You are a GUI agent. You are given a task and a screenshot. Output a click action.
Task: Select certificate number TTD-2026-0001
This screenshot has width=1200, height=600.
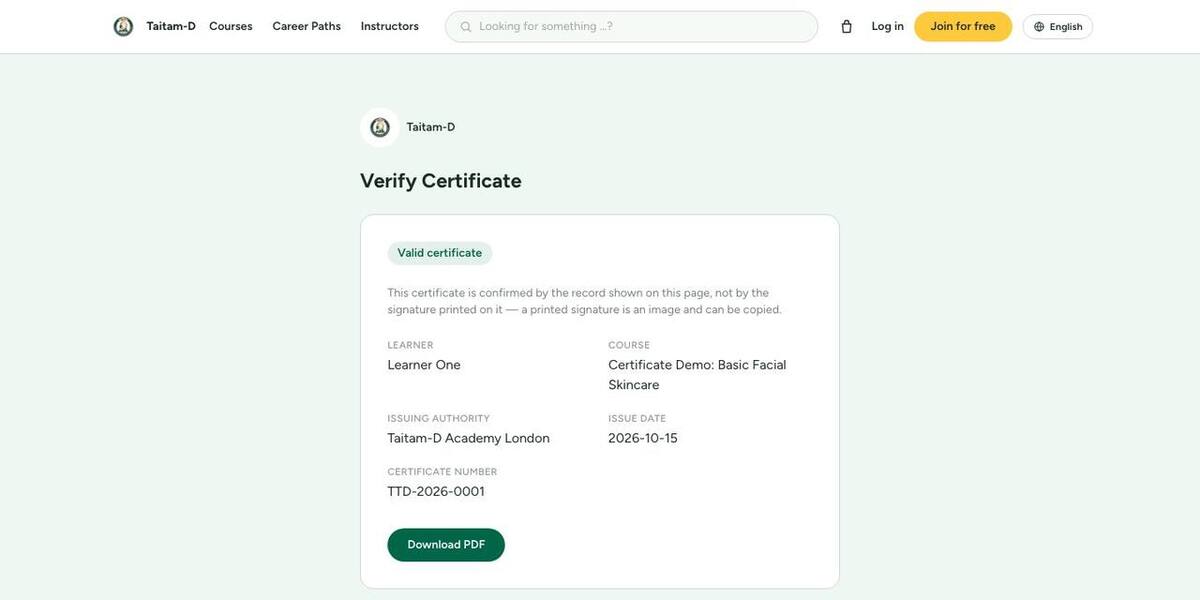click(x=436, y=491)
